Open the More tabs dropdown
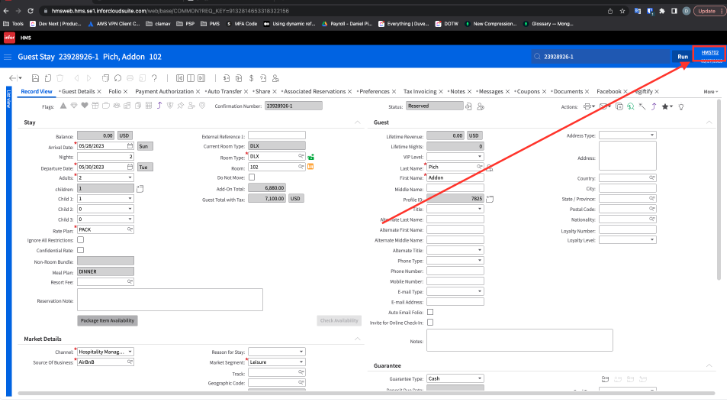The width and height of the screenshot is (727, 400). tap(711, 92)
